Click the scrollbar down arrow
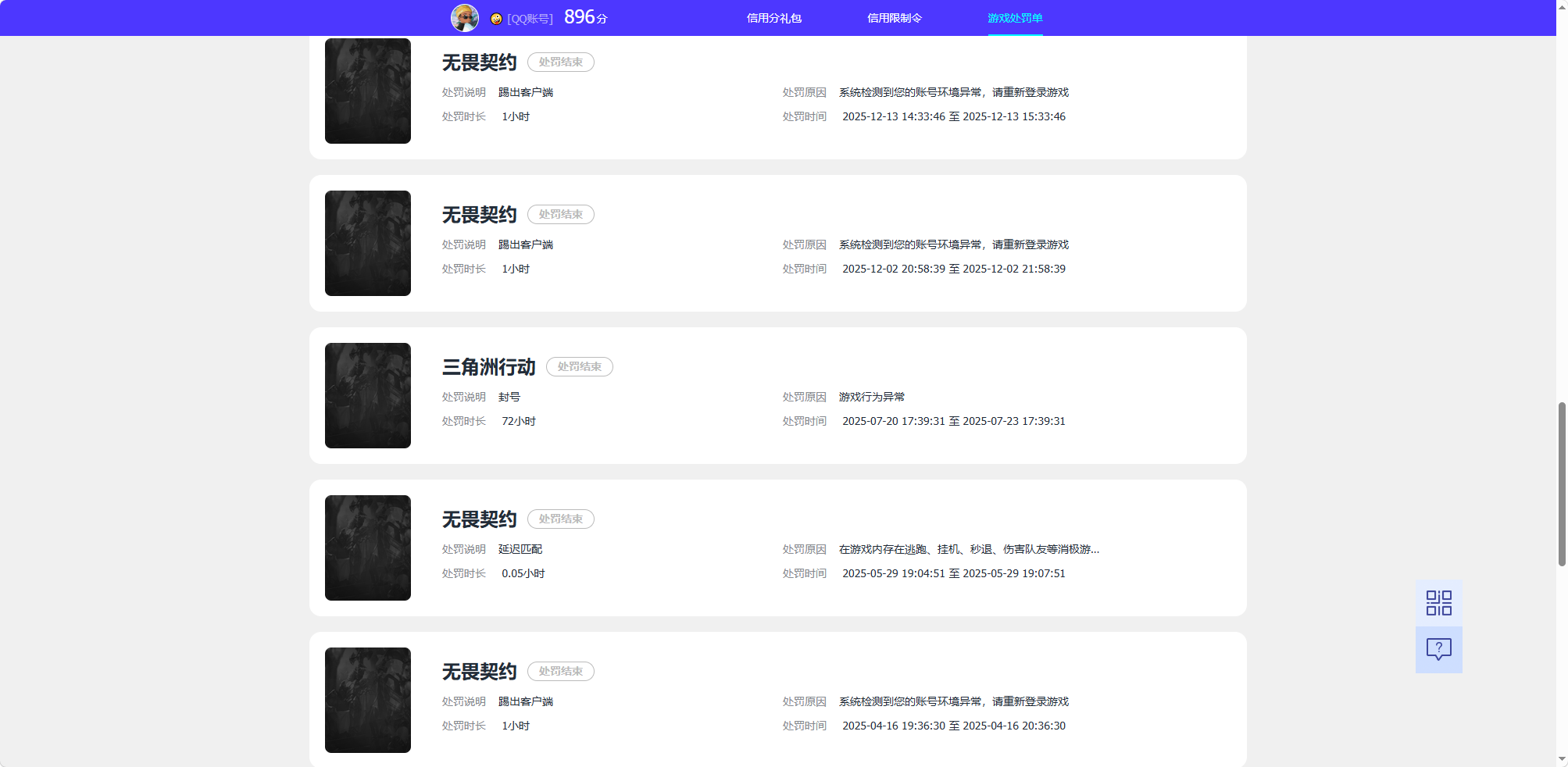Viewport: 1568px width, 767px height. click(1562, 760)
